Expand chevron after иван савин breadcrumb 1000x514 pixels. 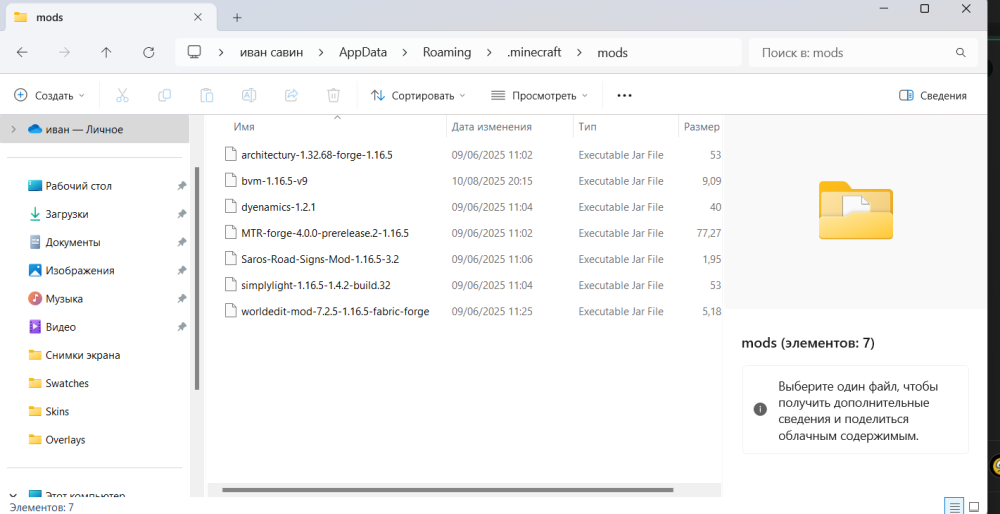point(321,53)
